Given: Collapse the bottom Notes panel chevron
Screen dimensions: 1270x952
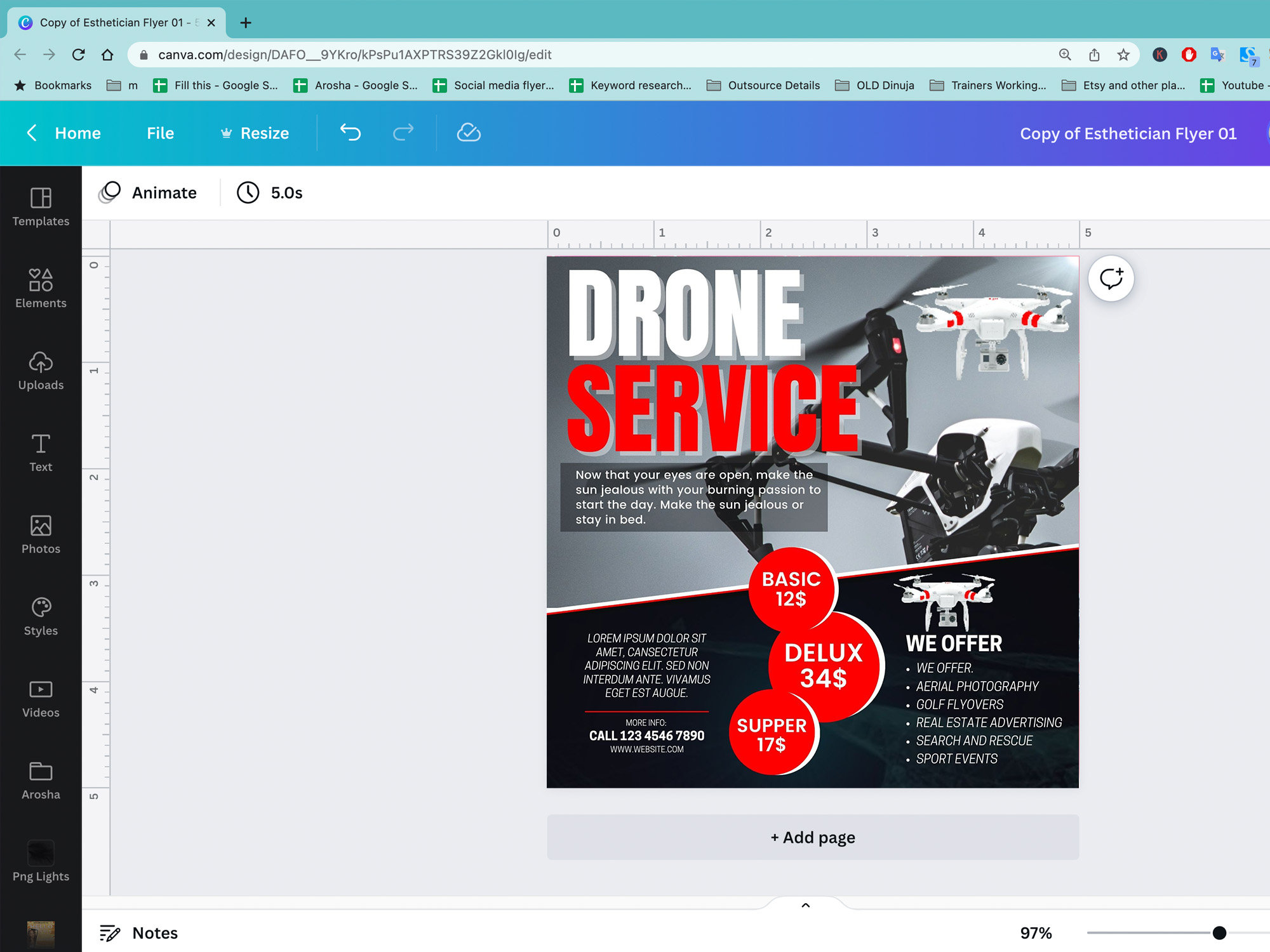Looking at the screenshot, I should 805,905.
